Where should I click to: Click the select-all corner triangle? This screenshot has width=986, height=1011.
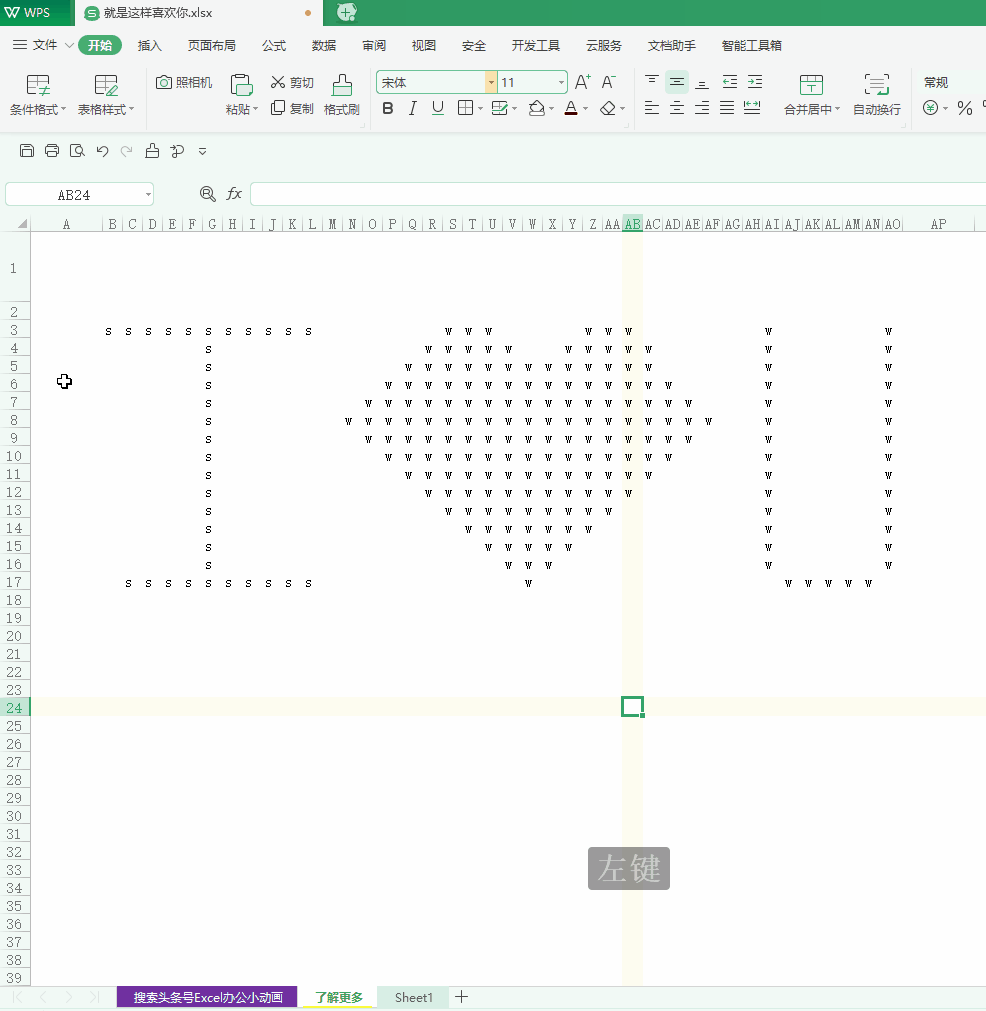(x=23, y=224)
